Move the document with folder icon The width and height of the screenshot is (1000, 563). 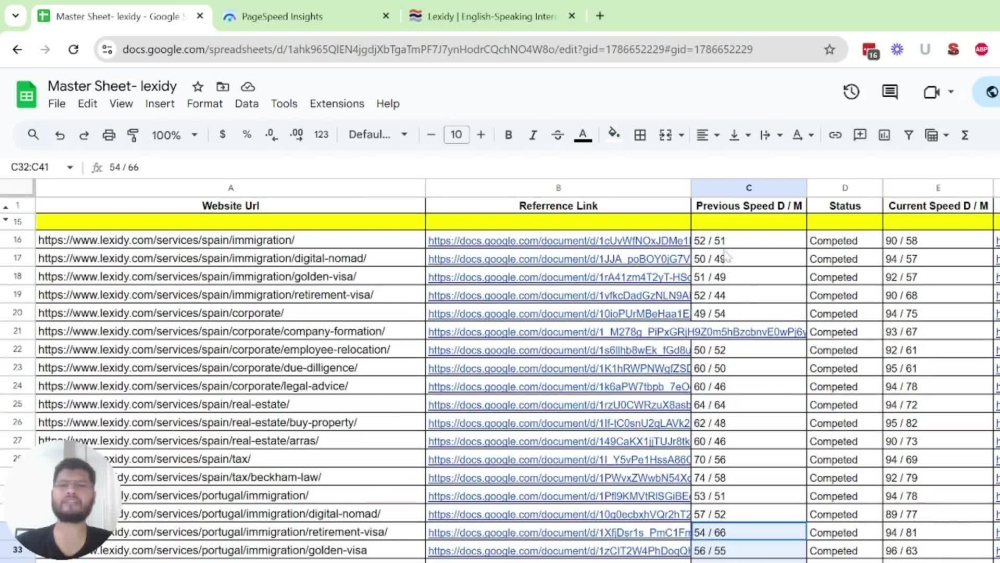coord(223,87)
